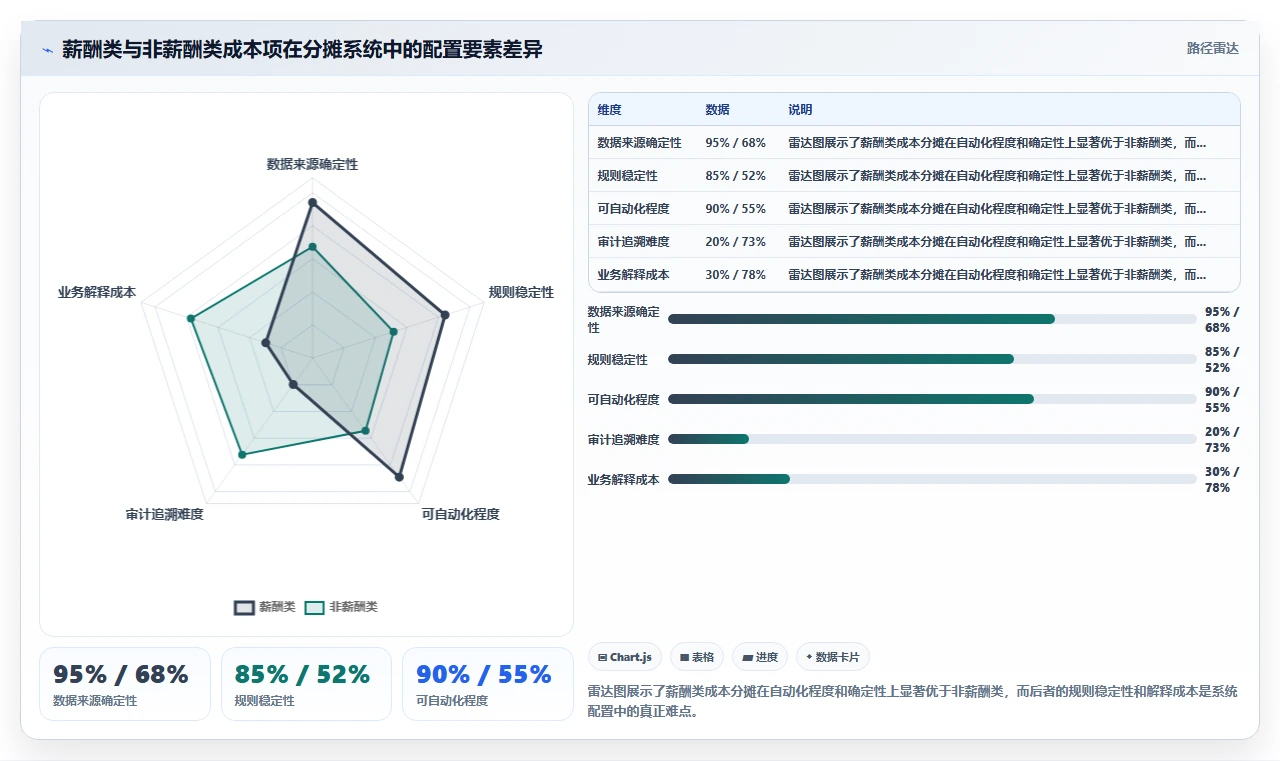Image resolution: width=1280 pixels, height=761 pixels.
Task: Select table row 审计追溯难度
Action: (x=914, y=242)
